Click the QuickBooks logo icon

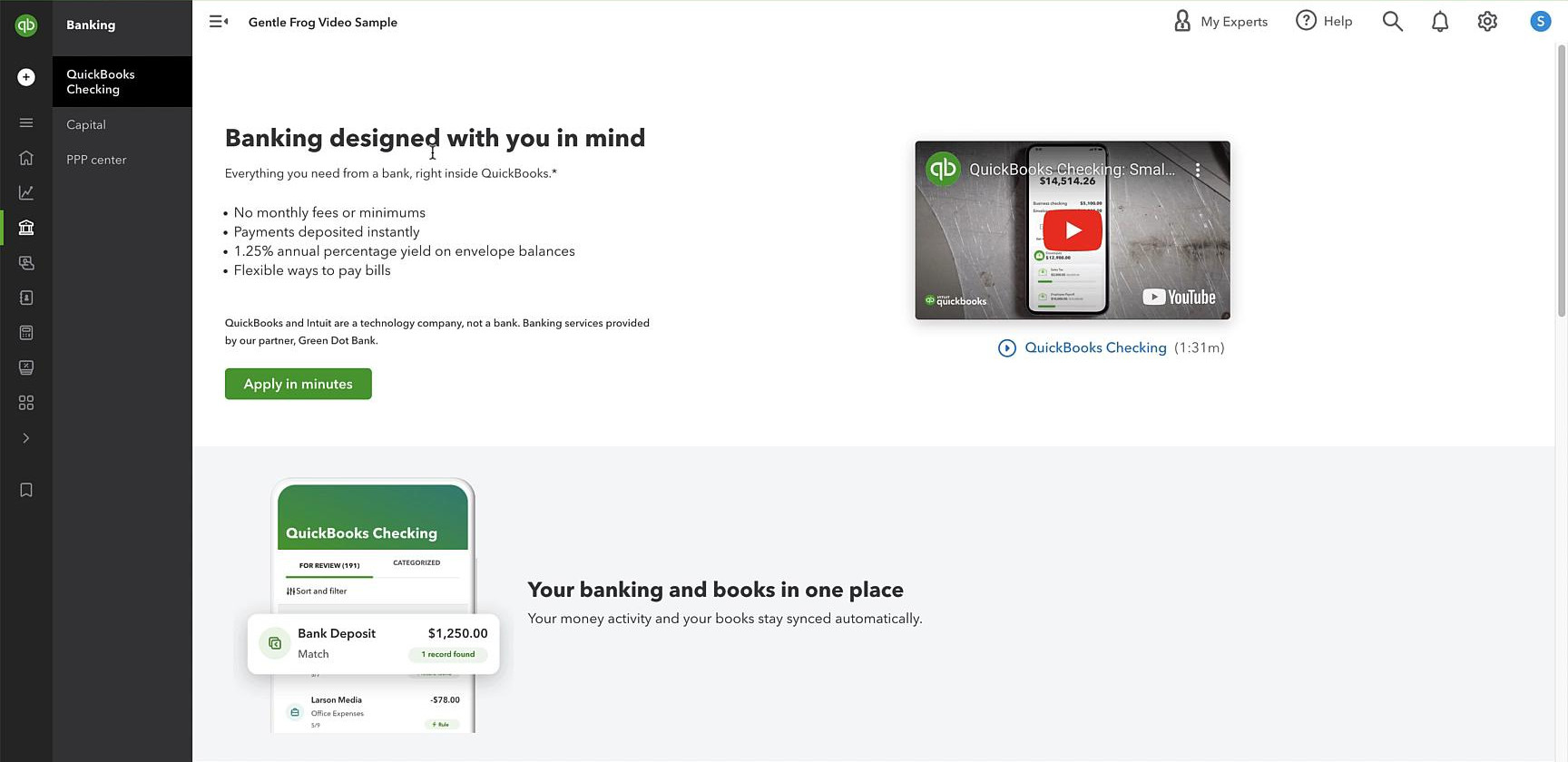26,25
